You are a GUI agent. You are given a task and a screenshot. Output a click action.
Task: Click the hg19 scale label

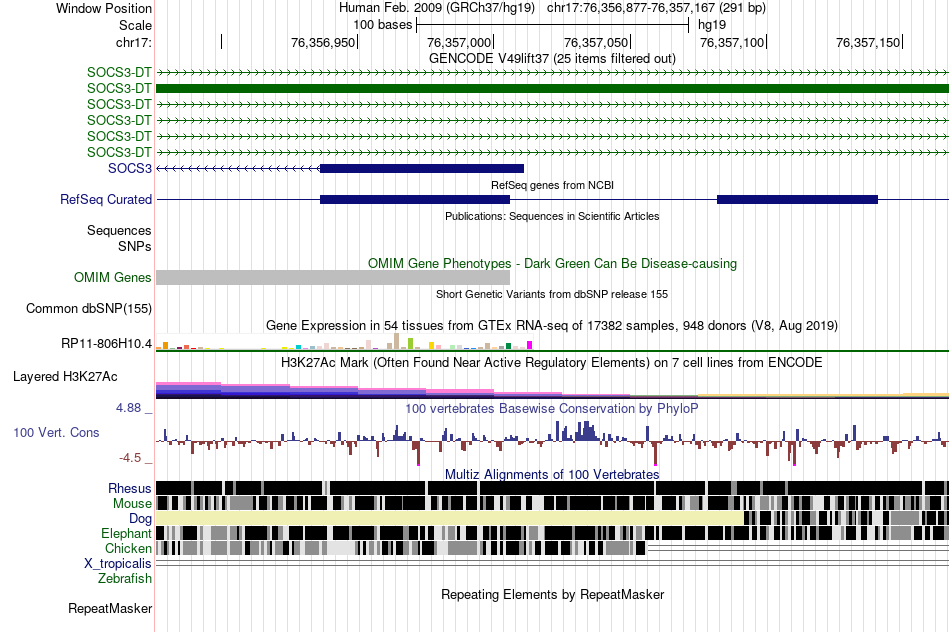coord(712,25)
